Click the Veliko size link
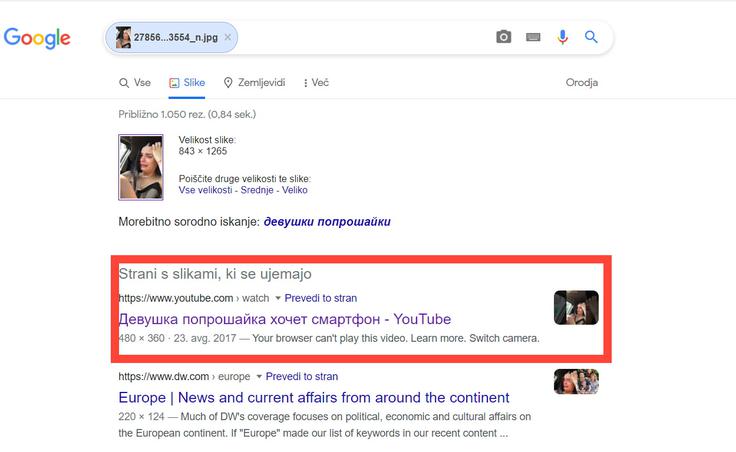This screenshot has height=452, width=736. [295, 190]
